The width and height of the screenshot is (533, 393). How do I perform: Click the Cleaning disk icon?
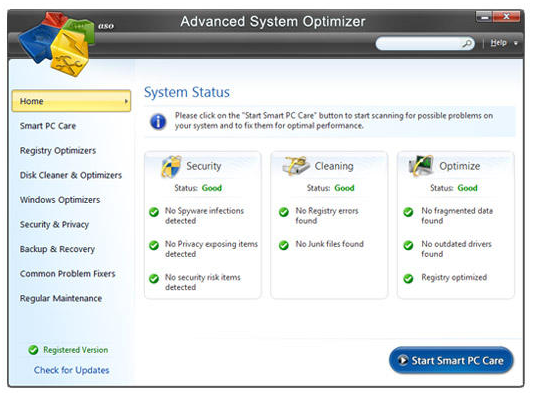tap(296, 166)
